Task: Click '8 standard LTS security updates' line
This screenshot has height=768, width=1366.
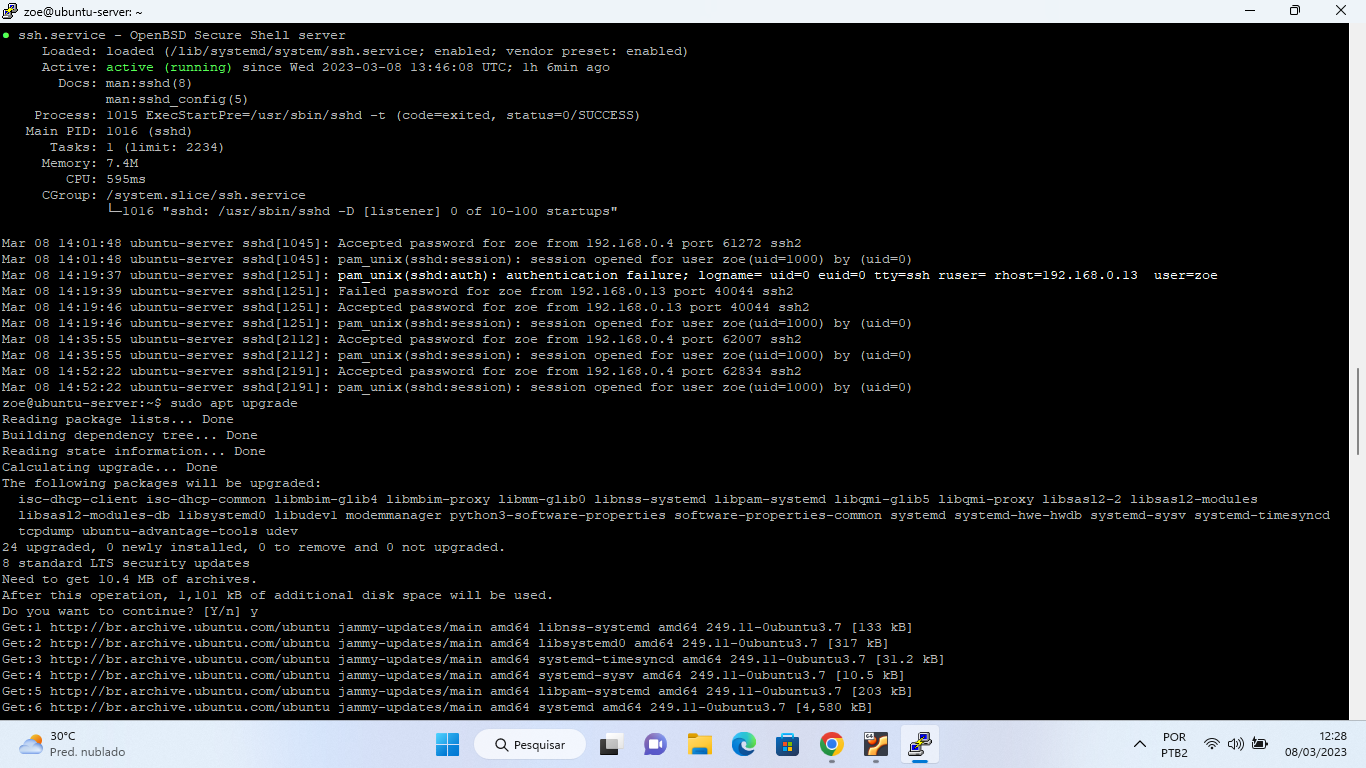Action: (x=126, y=563)
